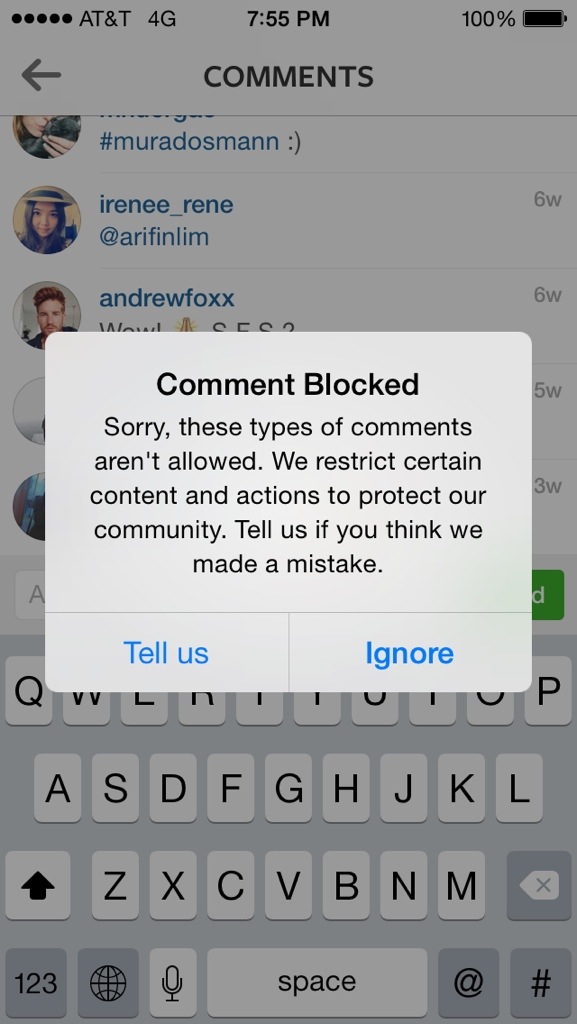Tap the Tell us button
The image size is (577, 1024).
pos(166,652)
